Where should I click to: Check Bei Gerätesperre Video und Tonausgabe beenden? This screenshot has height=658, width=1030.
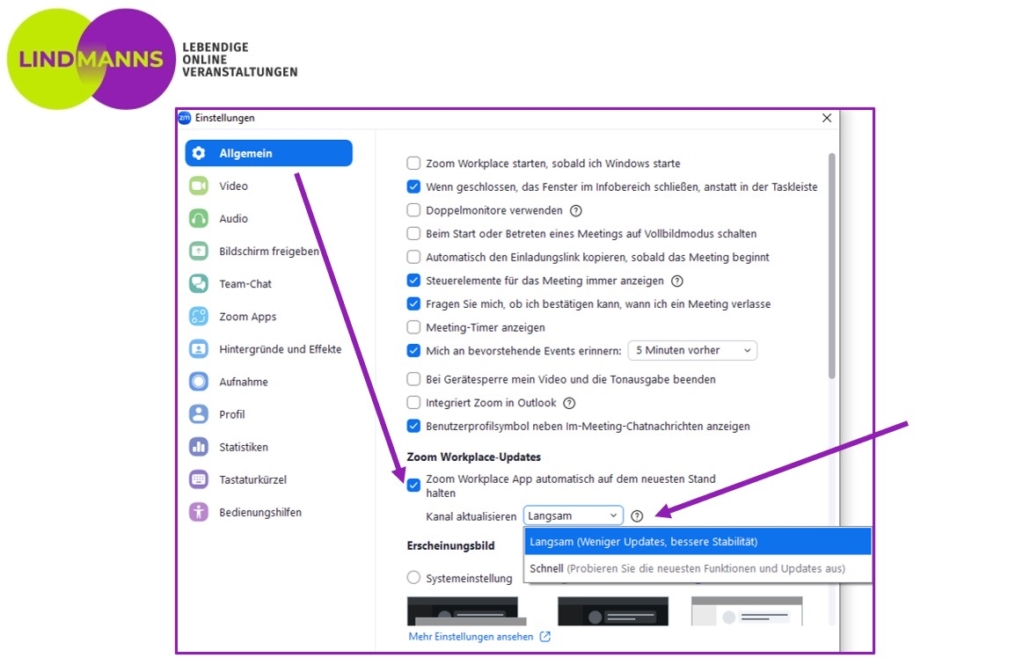[x=413, y=379]
